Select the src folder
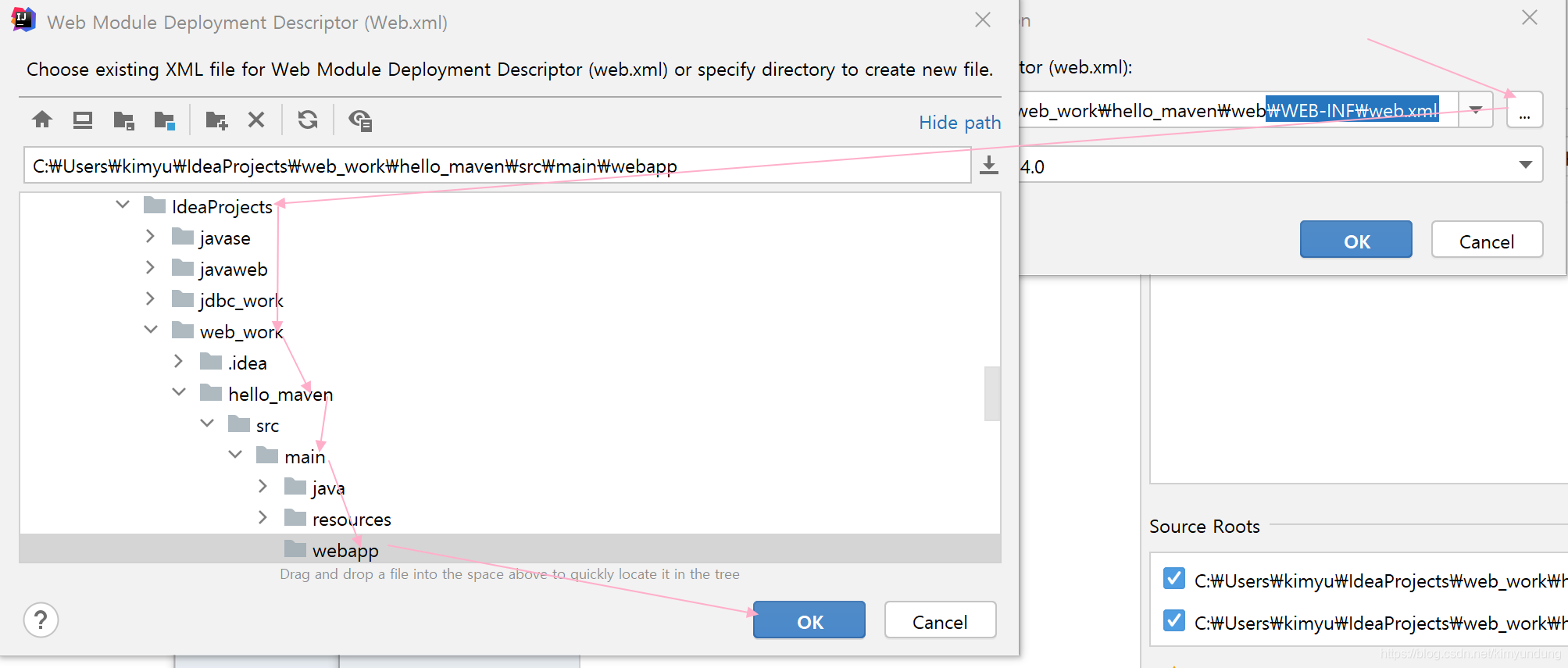This screenshot has height=668, width=1568. [x=267, y=426]
